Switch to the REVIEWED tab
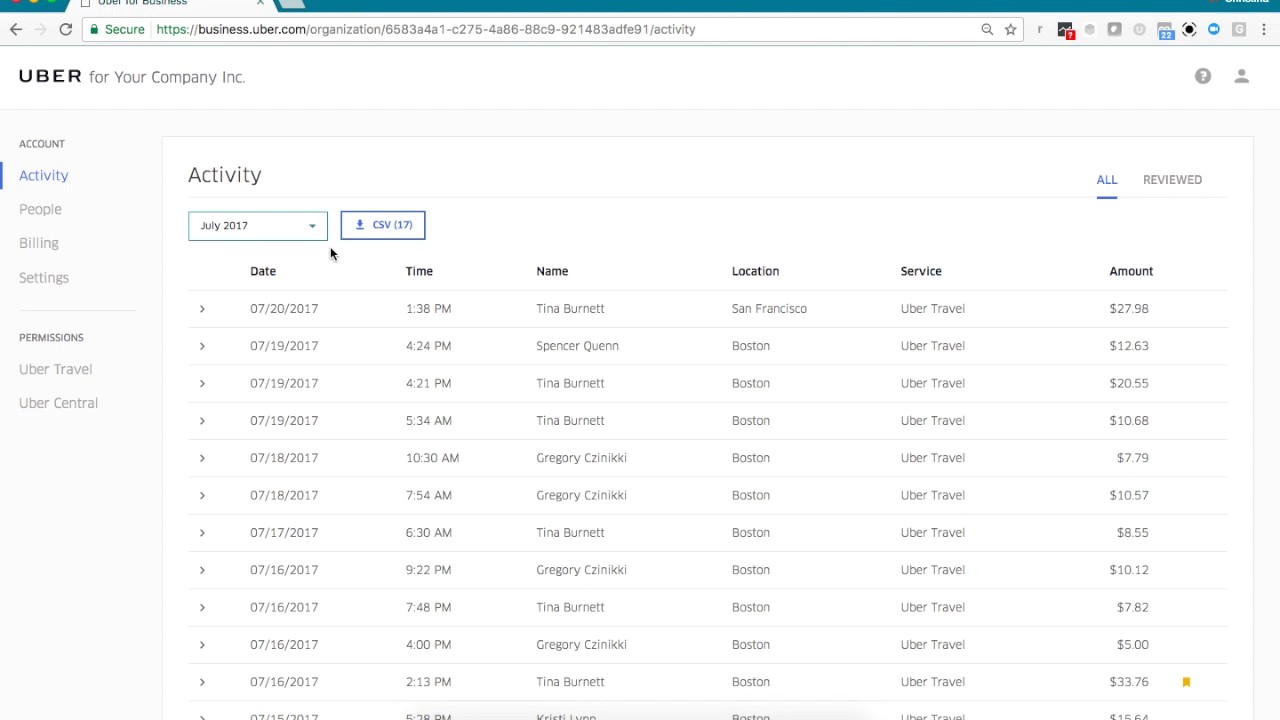Viewport: 1280px width, 720px height. [1172, 180]
